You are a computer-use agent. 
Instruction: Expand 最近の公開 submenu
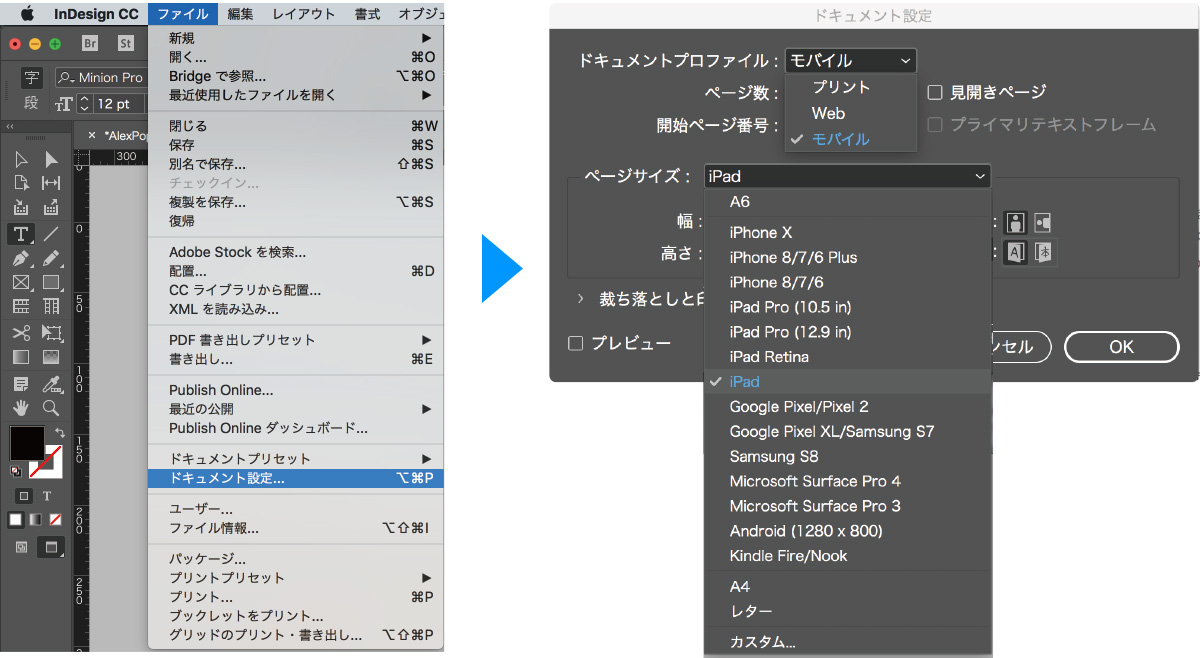coord(295,409)
